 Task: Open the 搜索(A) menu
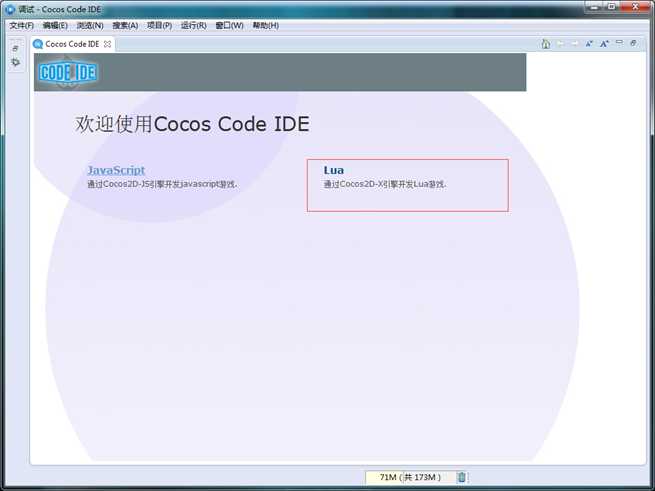(x=125, y=25)
